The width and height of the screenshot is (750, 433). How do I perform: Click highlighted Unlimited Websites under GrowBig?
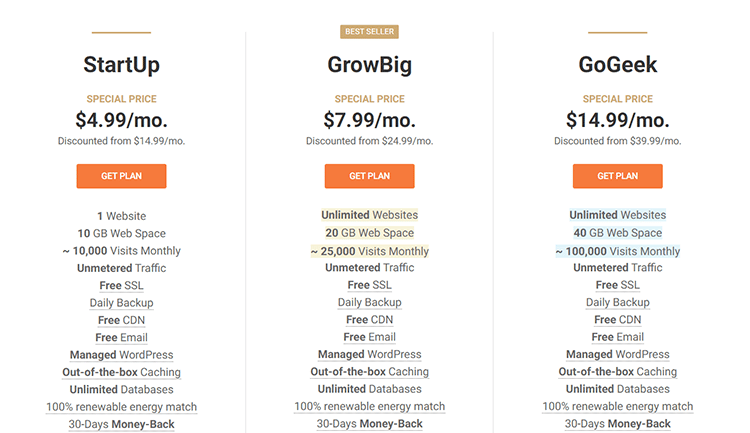pos(369,215)
